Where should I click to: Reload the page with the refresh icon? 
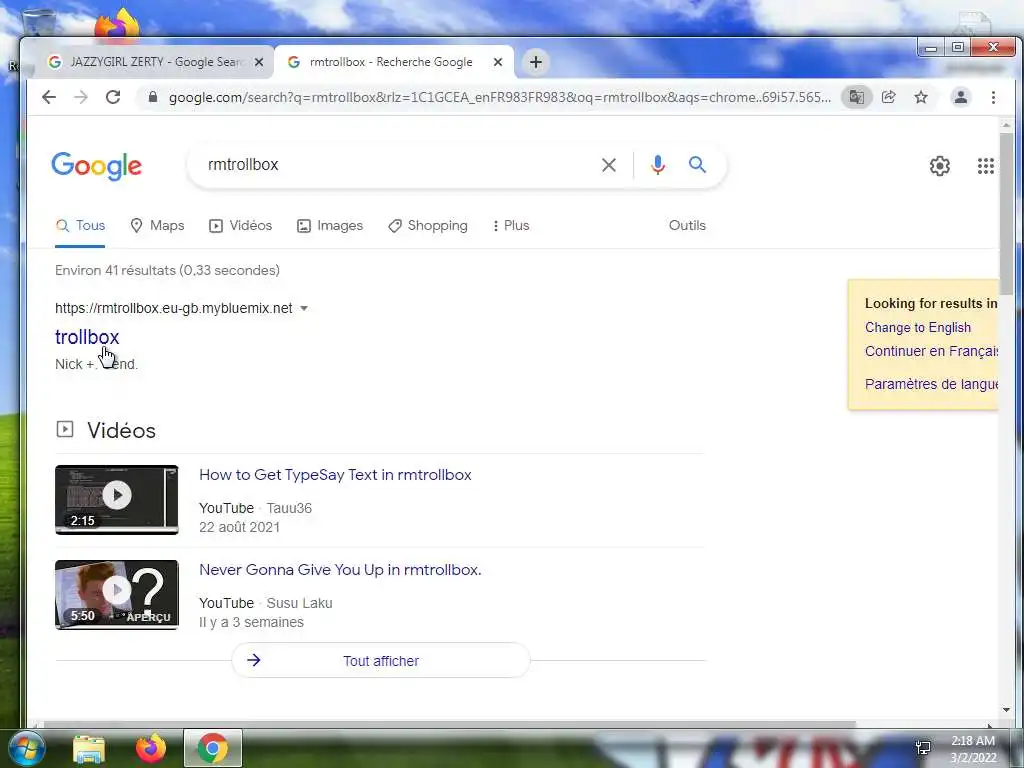[x=113, y=97]
